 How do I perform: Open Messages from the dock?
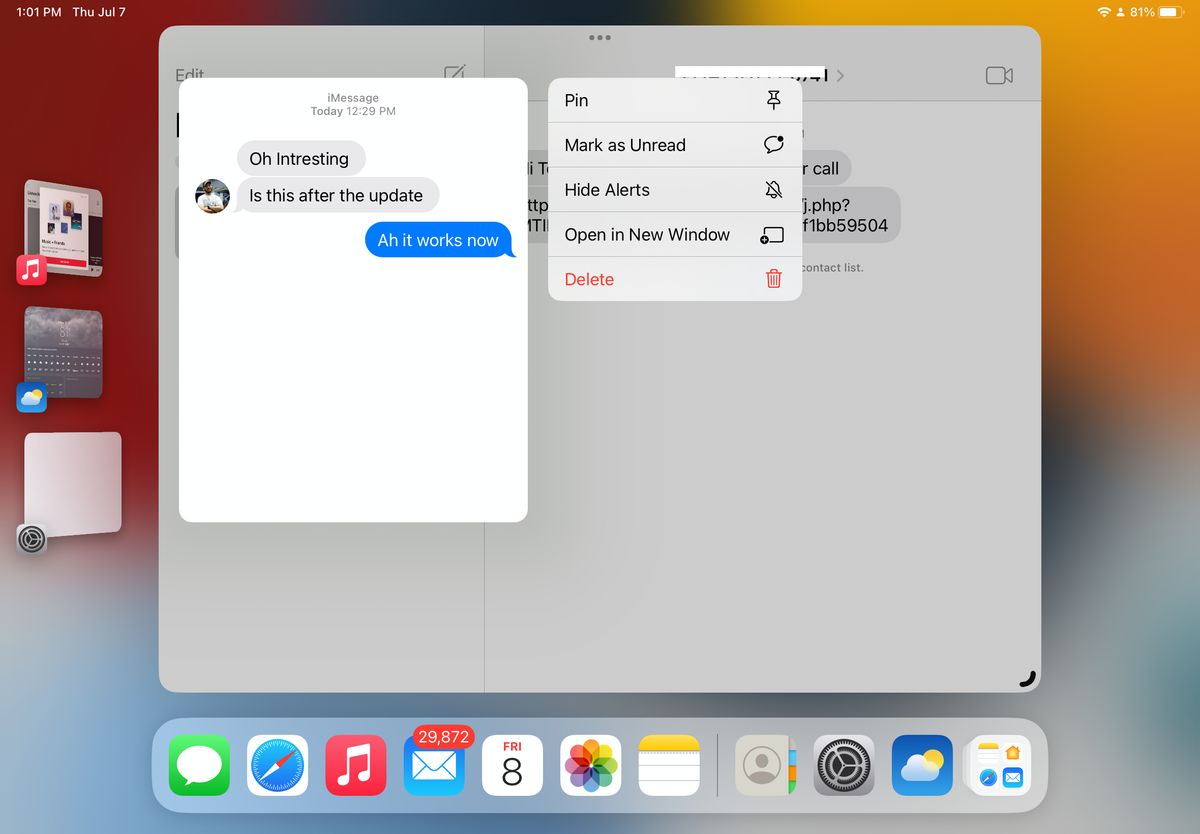[199, 764]
